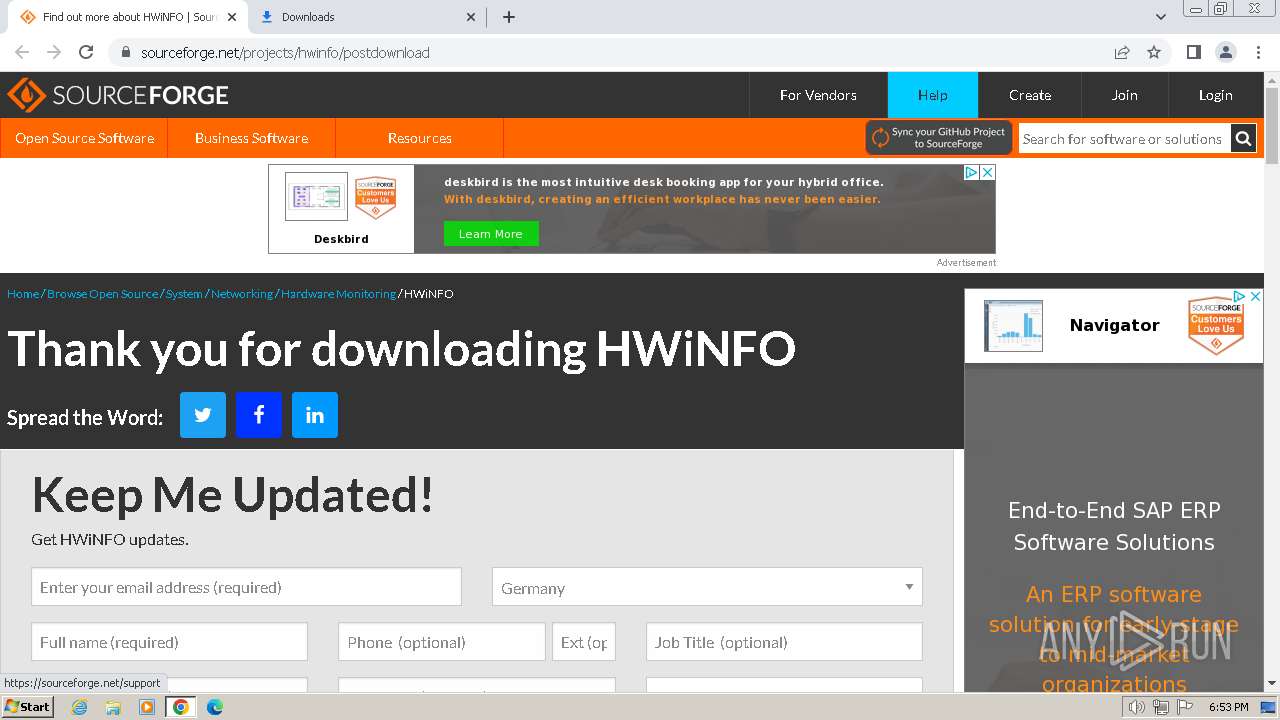Open the AdChoices icon on the deskbird ad
Viewport: 1280px width, 720px height.
pos(971,173)
